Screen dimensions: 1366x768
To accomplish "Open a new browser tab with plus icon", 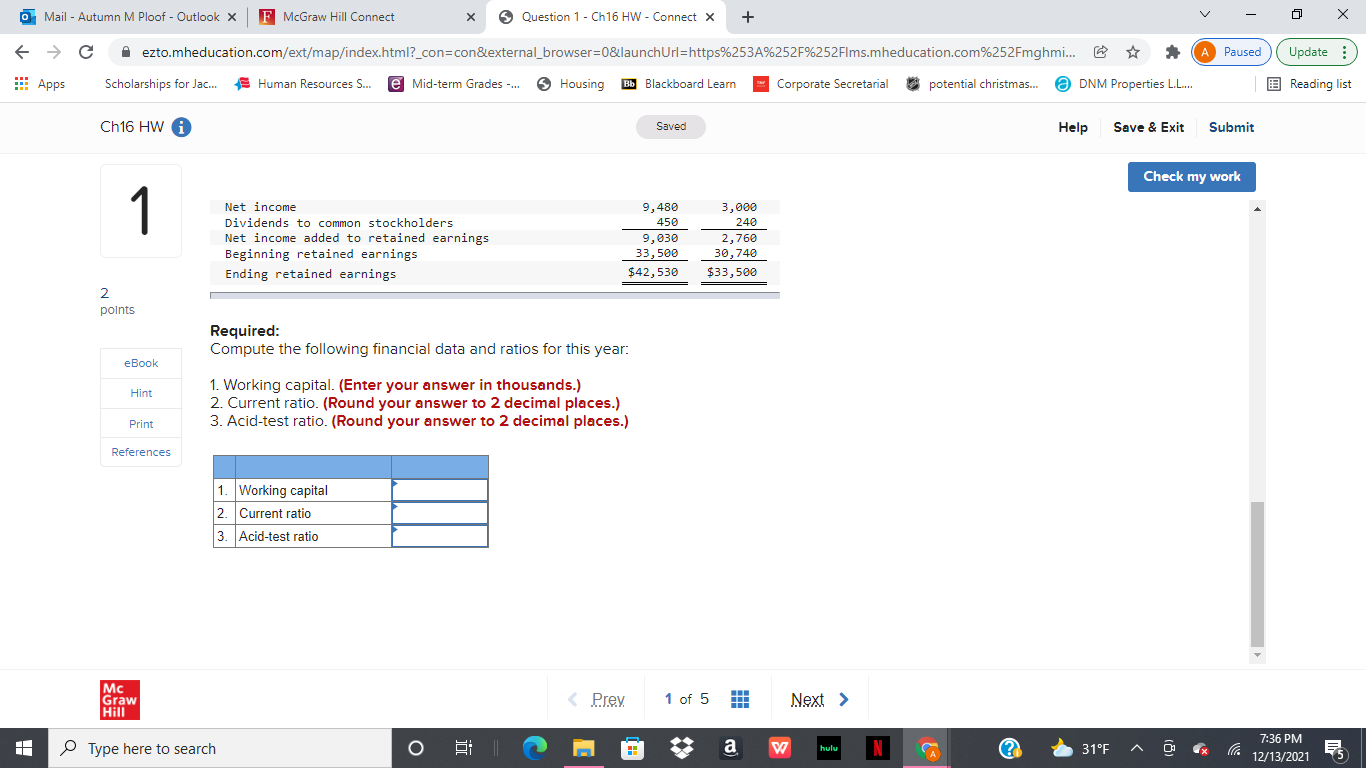I will (x=748, y=17).
